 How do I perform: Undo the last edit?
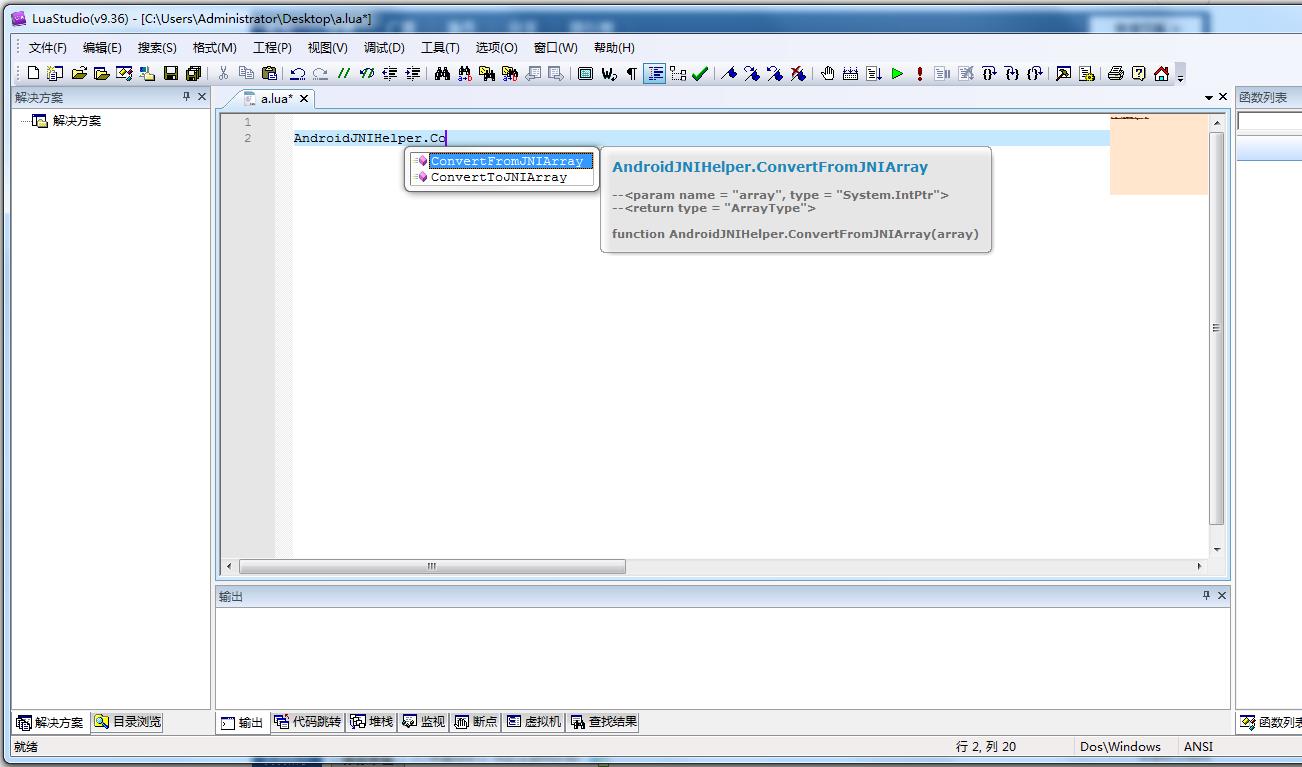[x=298, y=73]
